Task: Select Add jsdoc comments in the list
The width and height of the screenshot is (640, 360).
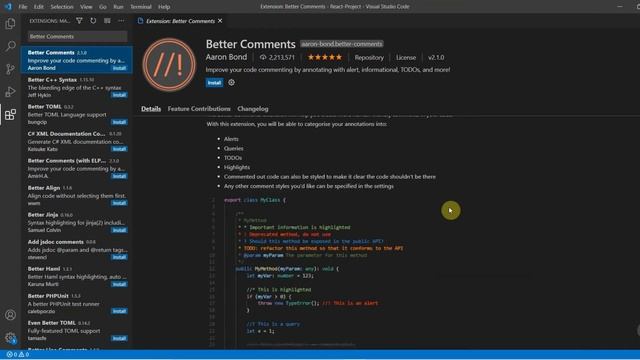Action: click(x=77, y=249)
